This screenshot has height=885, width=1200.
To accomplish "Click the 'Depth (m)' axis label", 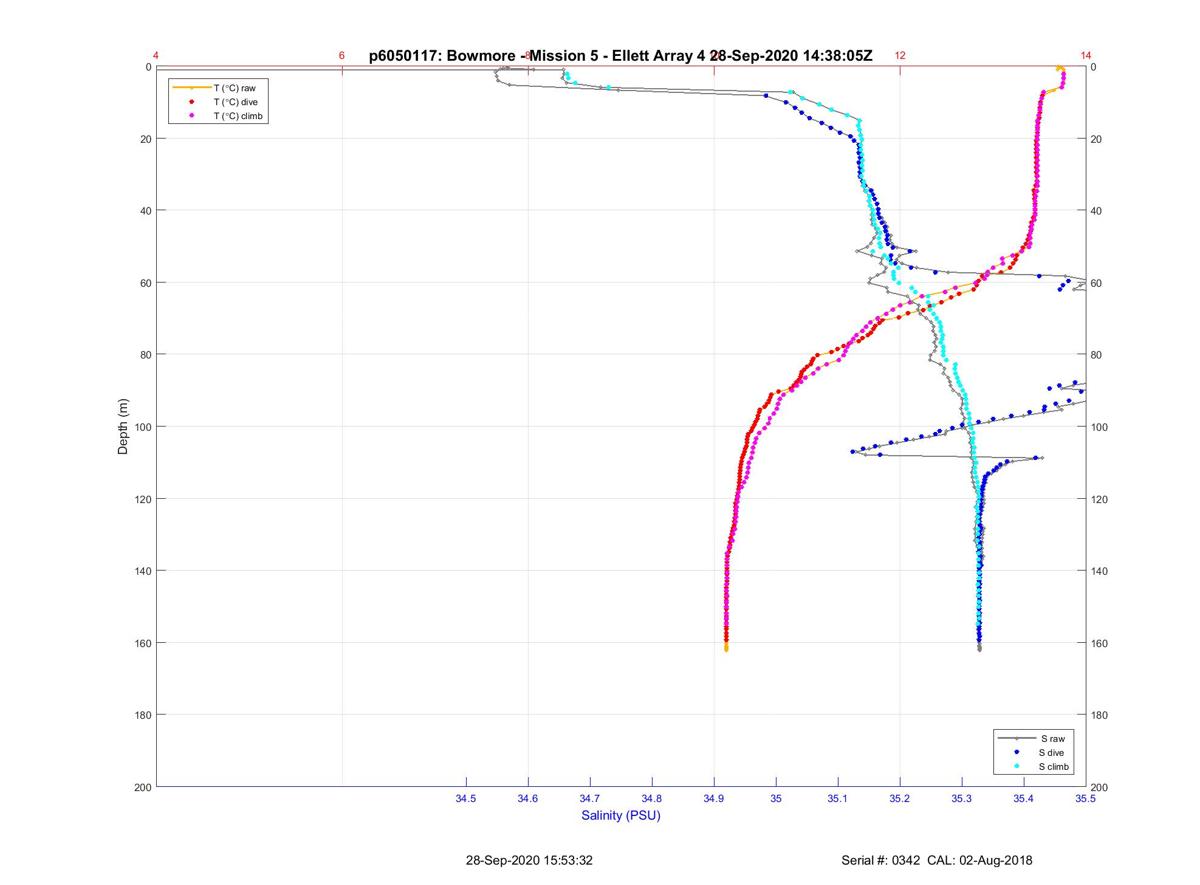I will [124, 427].
